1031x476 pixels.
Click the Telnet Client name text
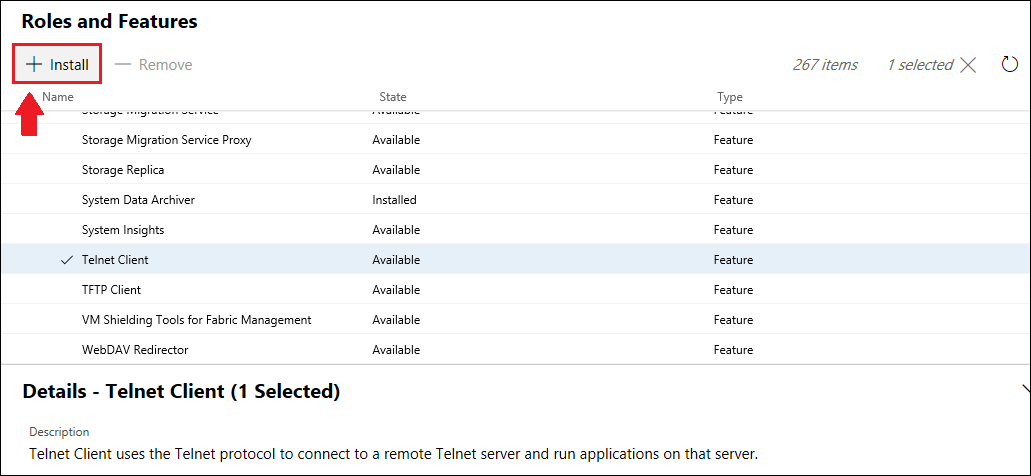coord(115,260)
